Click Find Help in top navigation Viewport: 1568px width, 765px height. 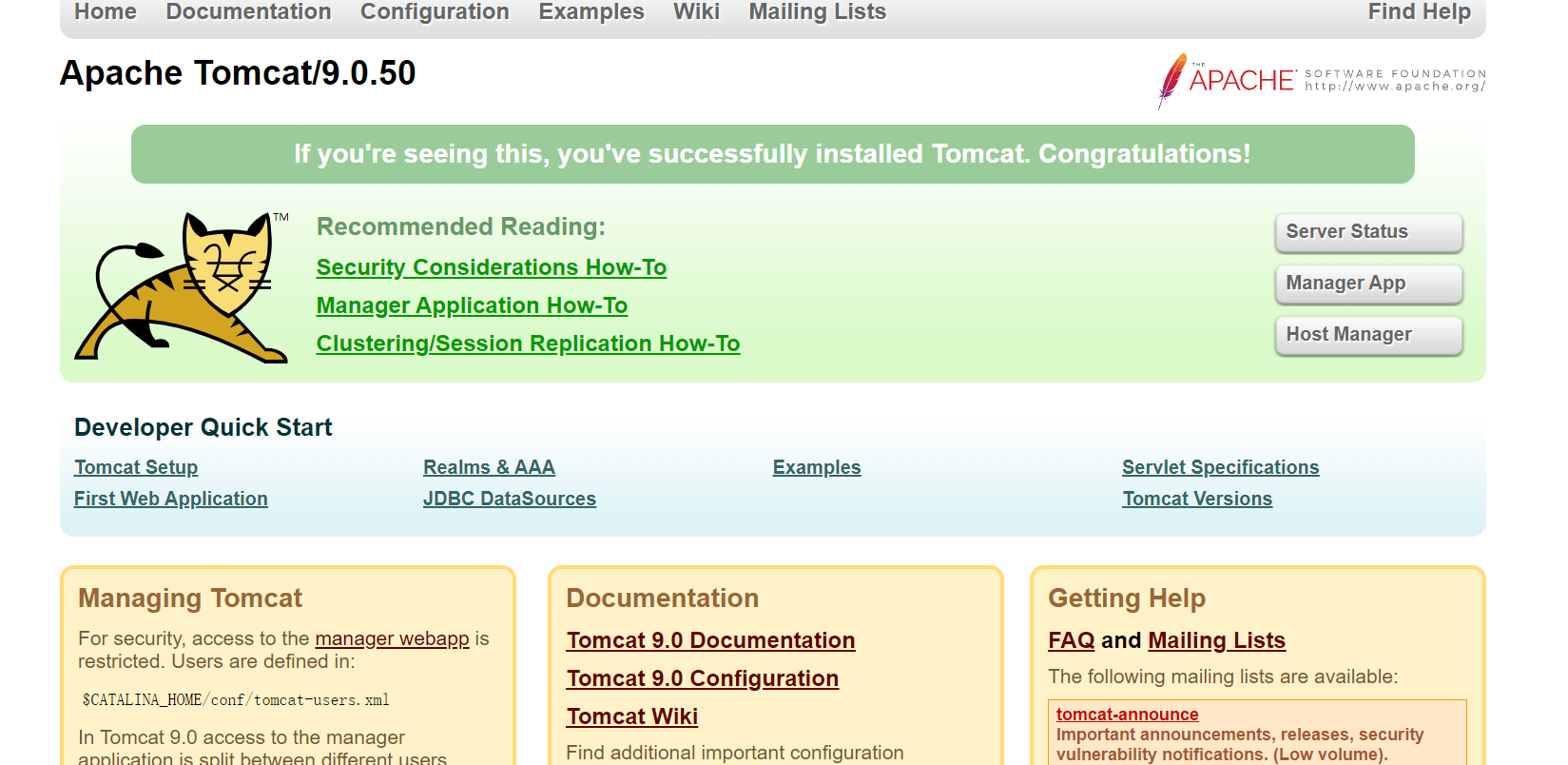1419,12
